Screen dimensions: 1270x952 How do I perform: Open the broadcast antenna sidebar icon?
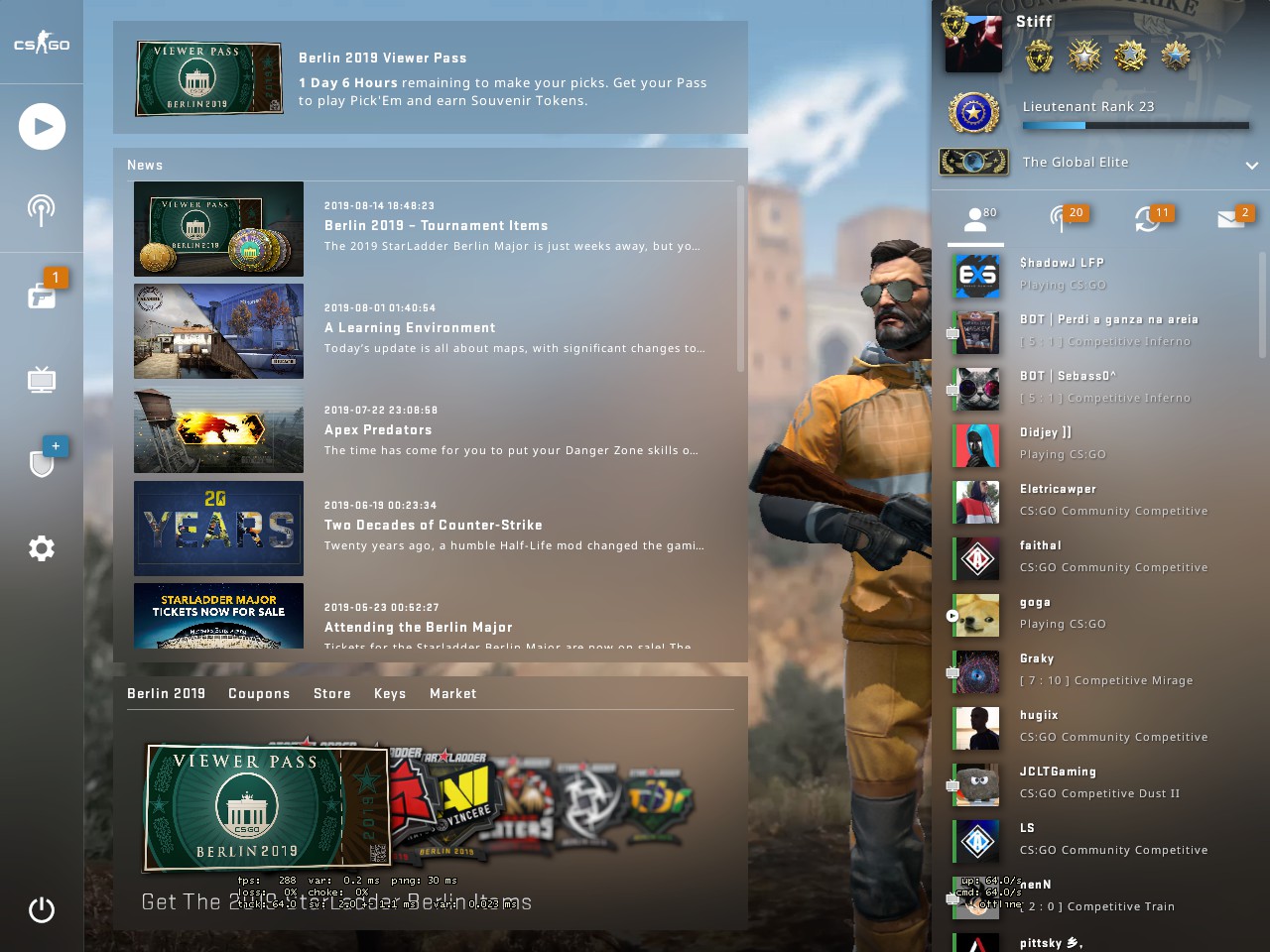click(42, 209)
